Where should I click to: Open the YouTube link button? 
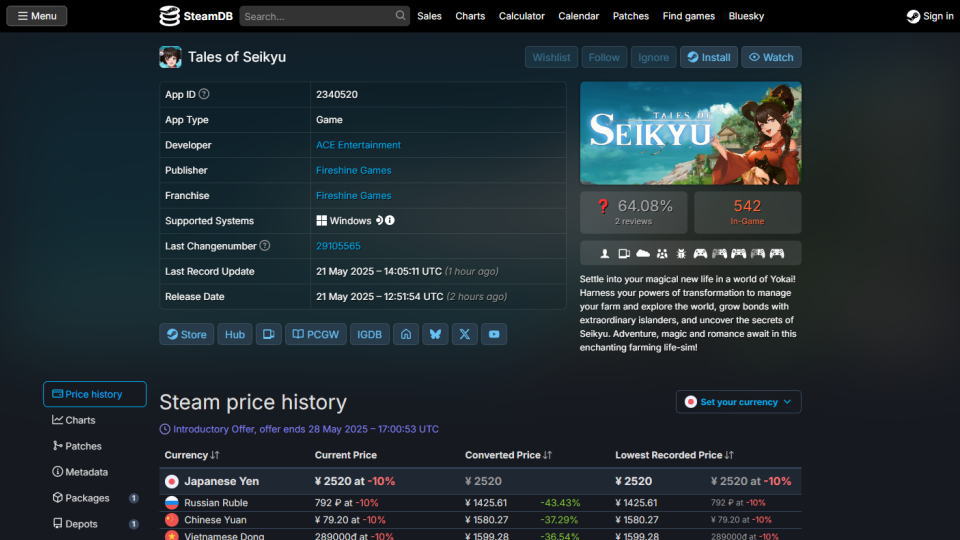coord(494,335)
